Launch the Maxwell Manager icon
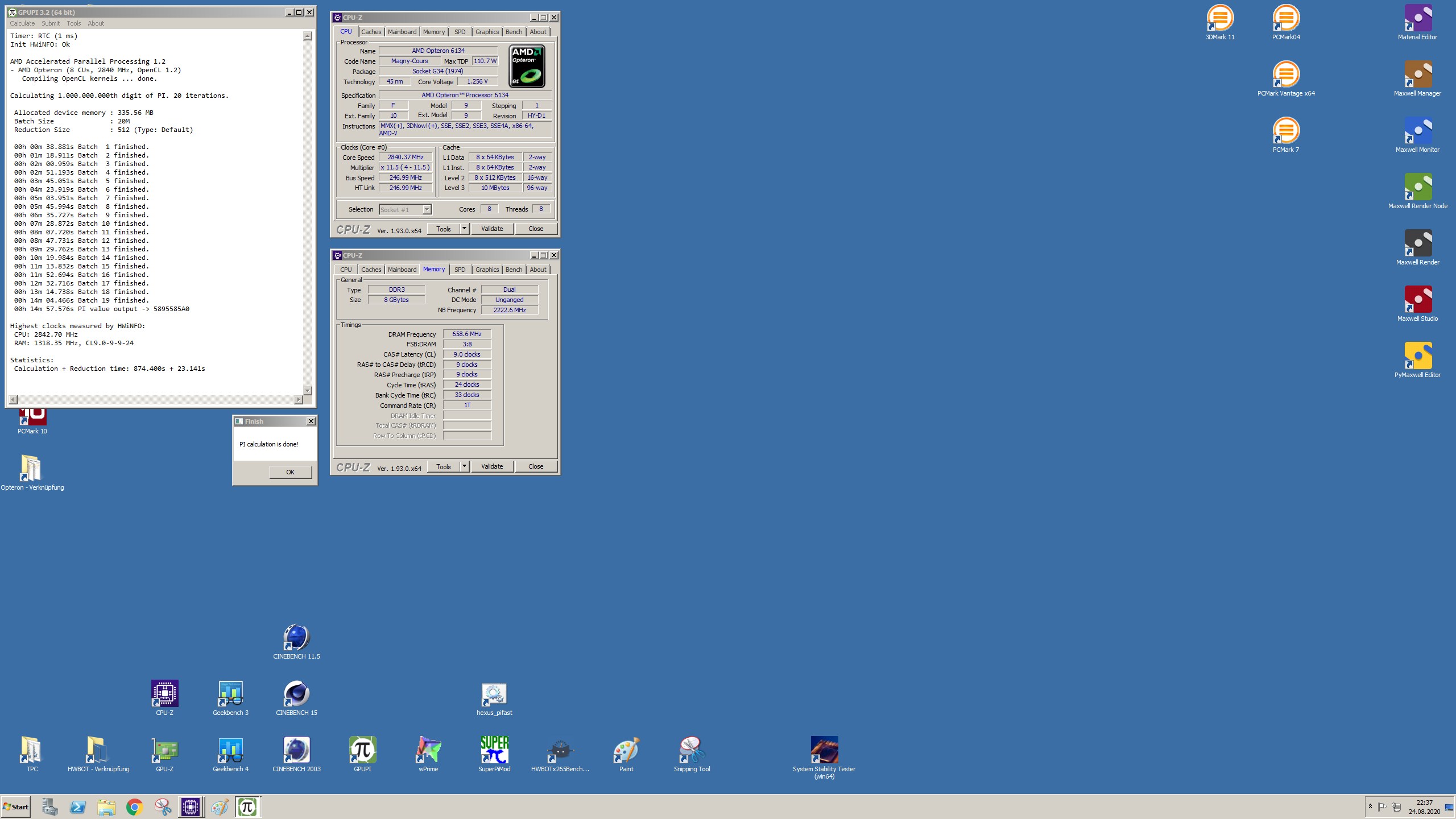Viewport: 1456px width, 819px height. click(1417, 79)
